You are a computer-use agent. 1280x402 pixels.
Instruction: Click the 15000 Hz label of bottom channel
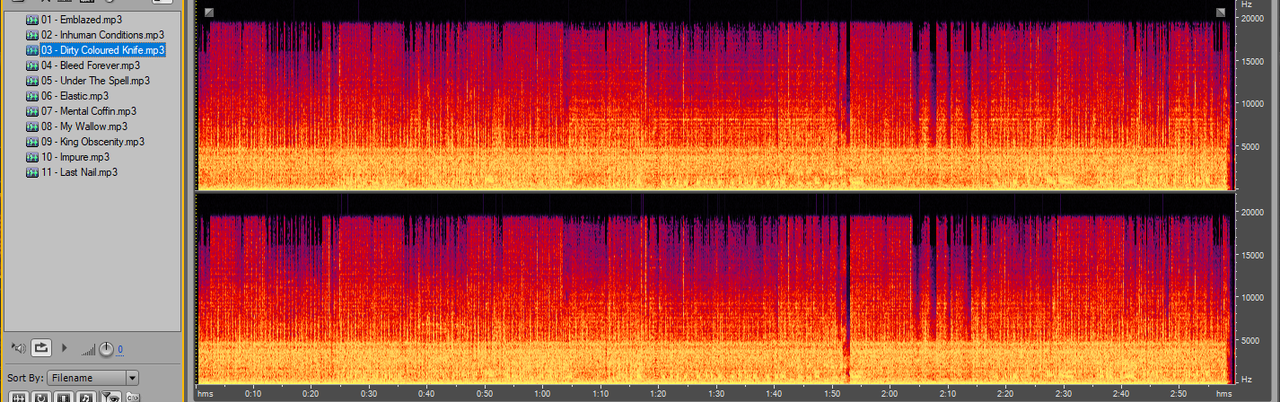coord(1252,255)
